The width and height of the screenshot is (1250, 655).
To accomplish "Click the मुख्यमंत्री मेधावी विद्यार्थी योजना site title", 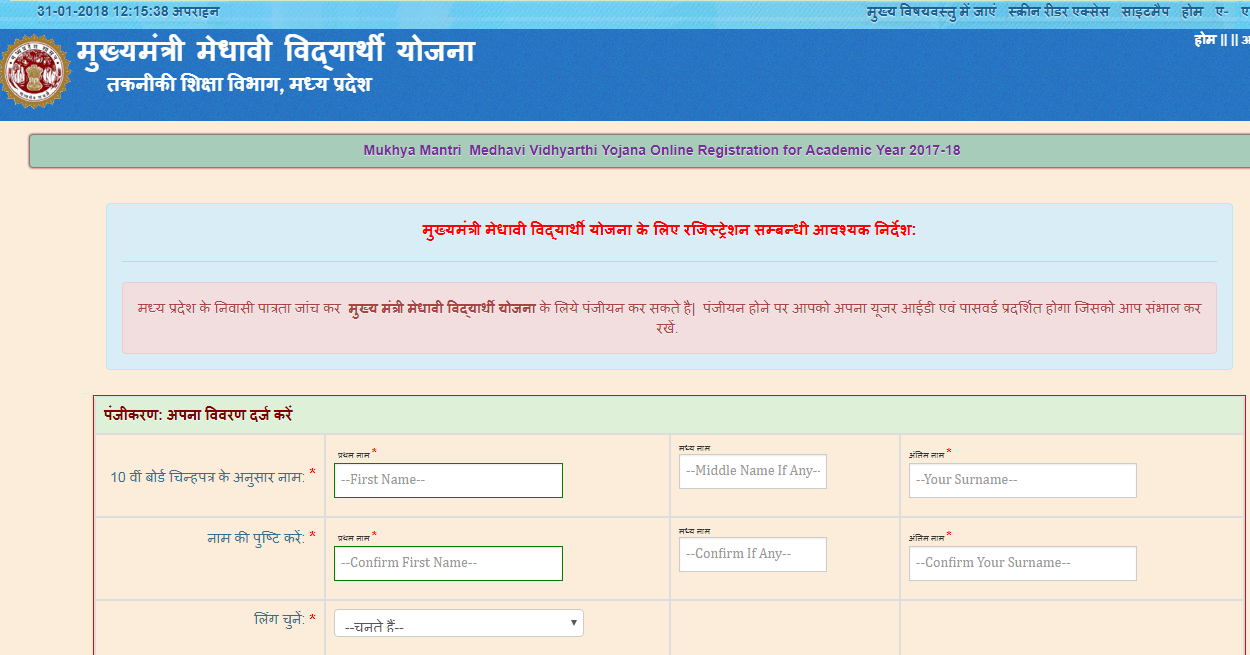I will coord(276,52).
